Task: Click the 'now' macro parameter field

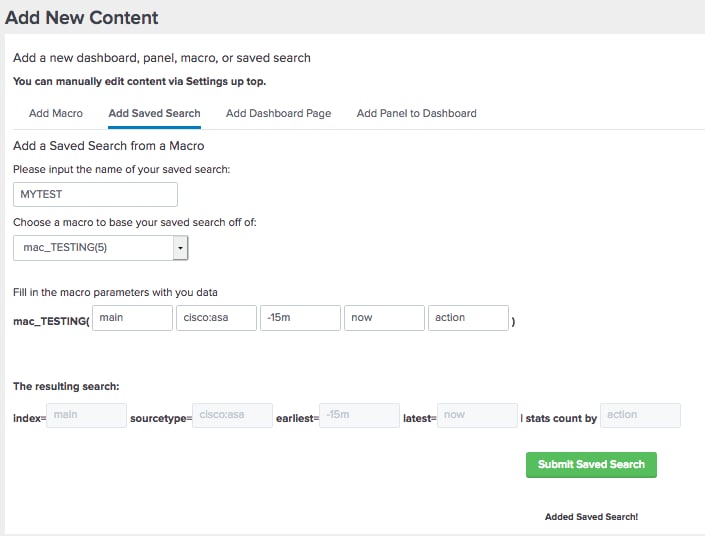Action: [x=384, y=318]
